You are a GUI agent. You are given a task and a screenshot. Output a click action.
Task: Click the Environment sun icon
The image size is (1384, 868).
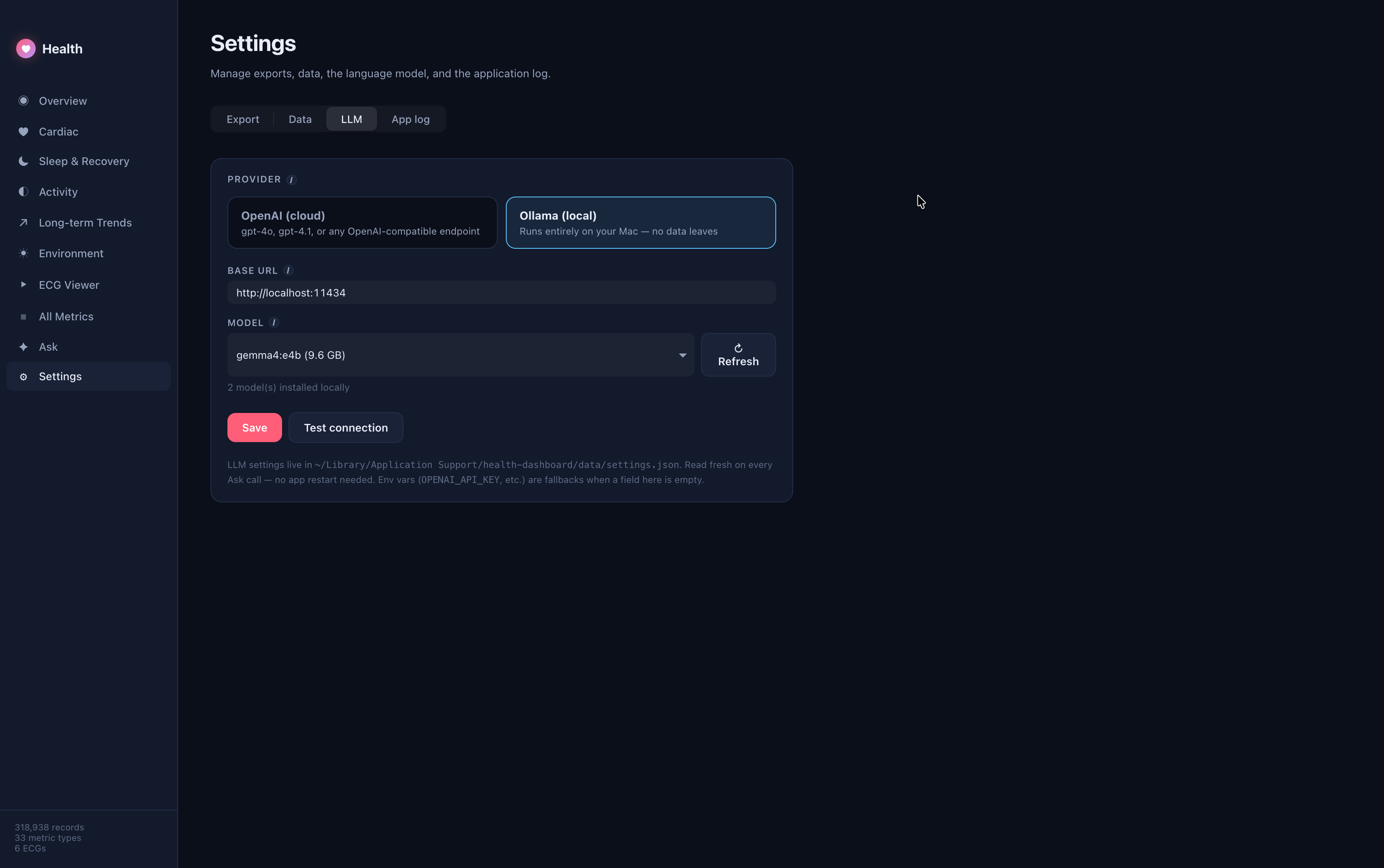[23, 253]
